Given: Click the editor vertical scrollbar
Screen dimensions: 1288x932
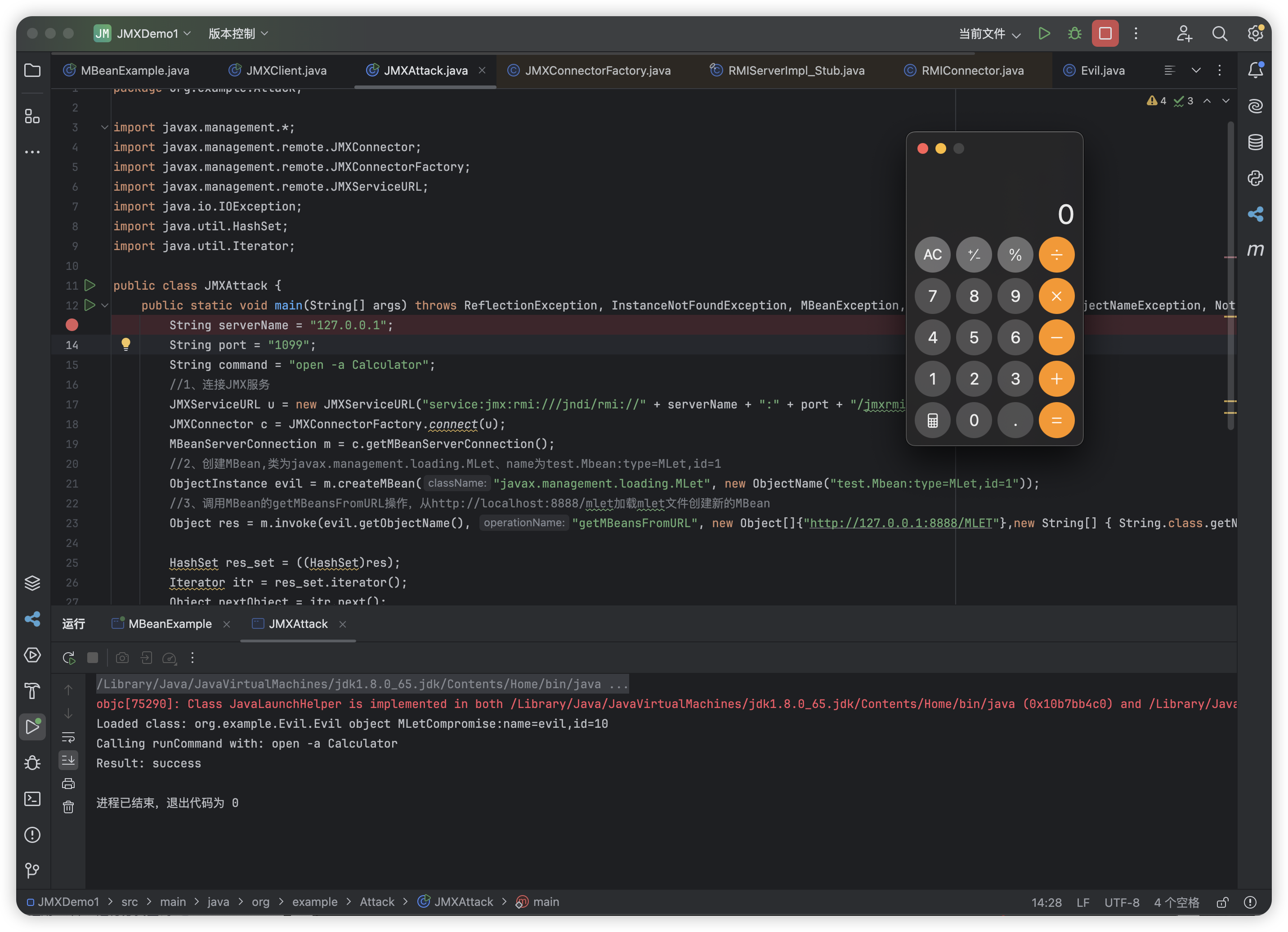Looking at the screenshot, I should pos(1230,276).
